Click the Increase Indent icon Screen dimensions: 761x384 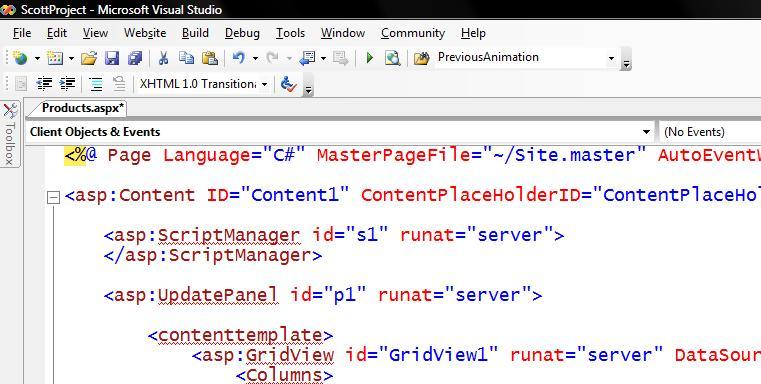click(67, 84)
